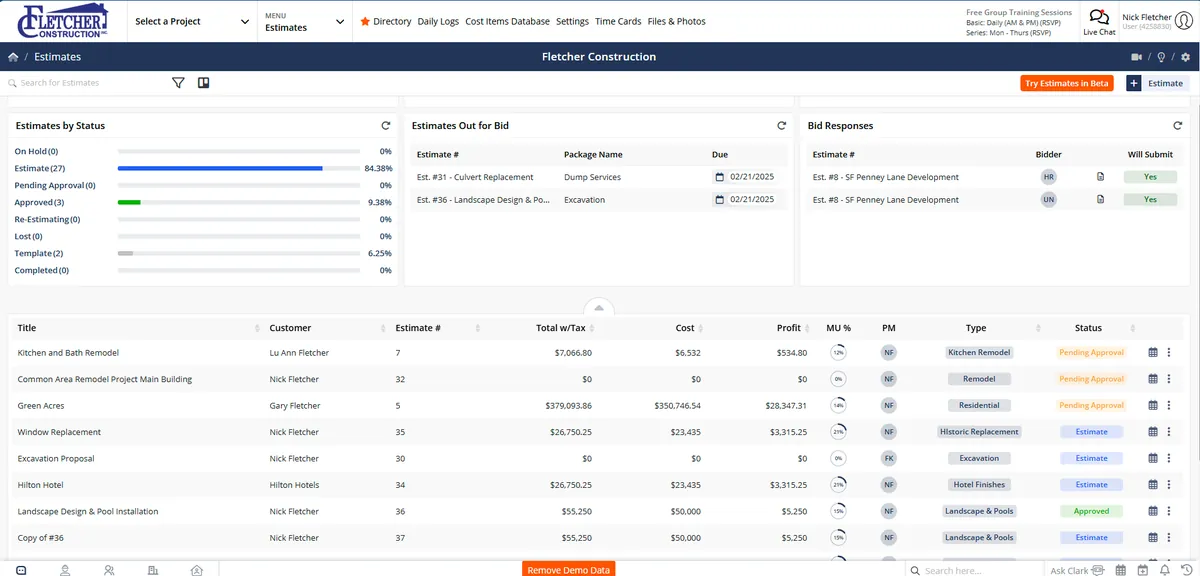
Task: Open Daily Logs from top menu
Action: pyautogui.click(x=438, y=21)
